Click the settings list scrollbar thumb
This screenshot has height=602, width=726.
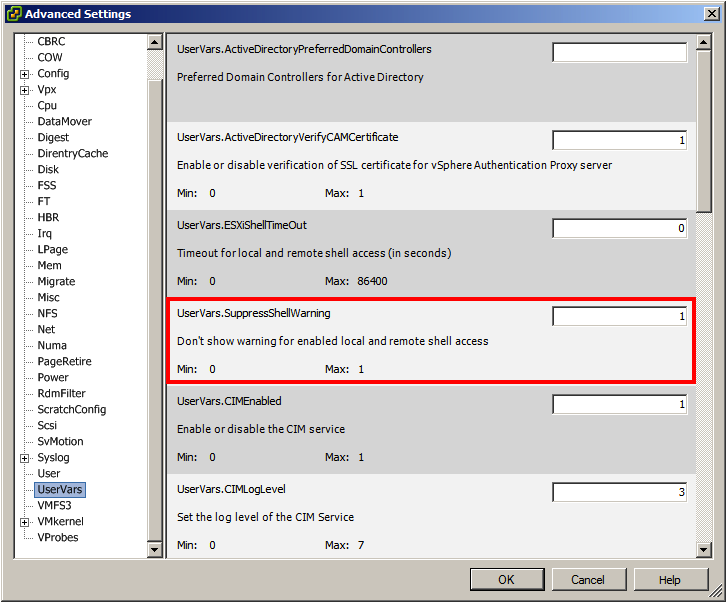(704, 131)
